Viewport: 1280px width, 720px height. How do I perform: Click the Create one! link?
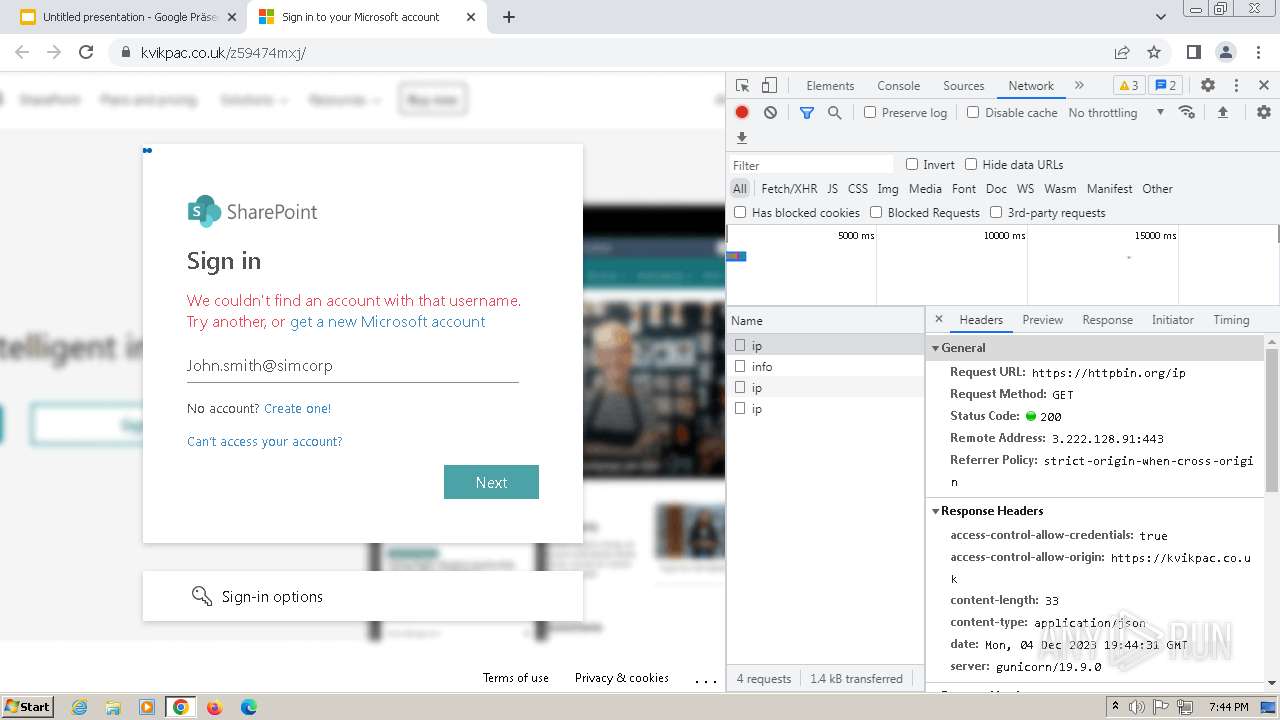[x=297, y=409]
